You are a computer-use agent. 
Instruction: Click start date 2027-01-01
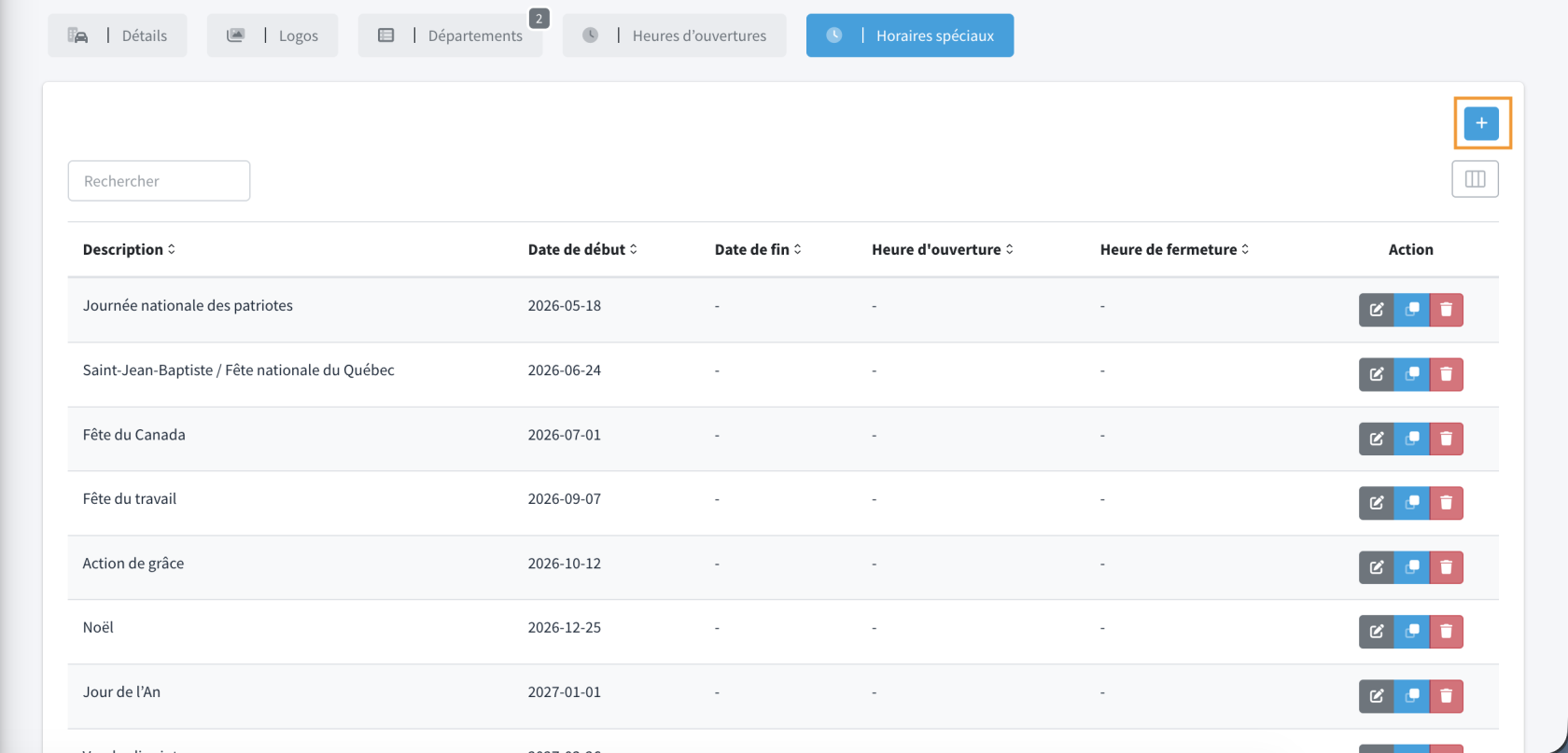tap(564, 691)
